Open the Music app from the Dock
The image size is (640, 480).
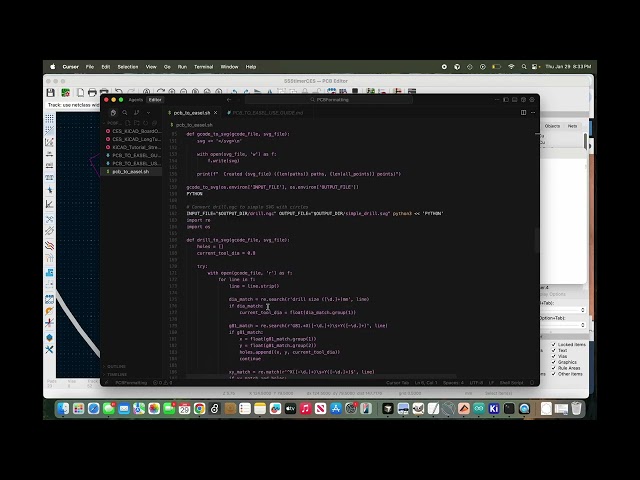(x=305, y=408)
